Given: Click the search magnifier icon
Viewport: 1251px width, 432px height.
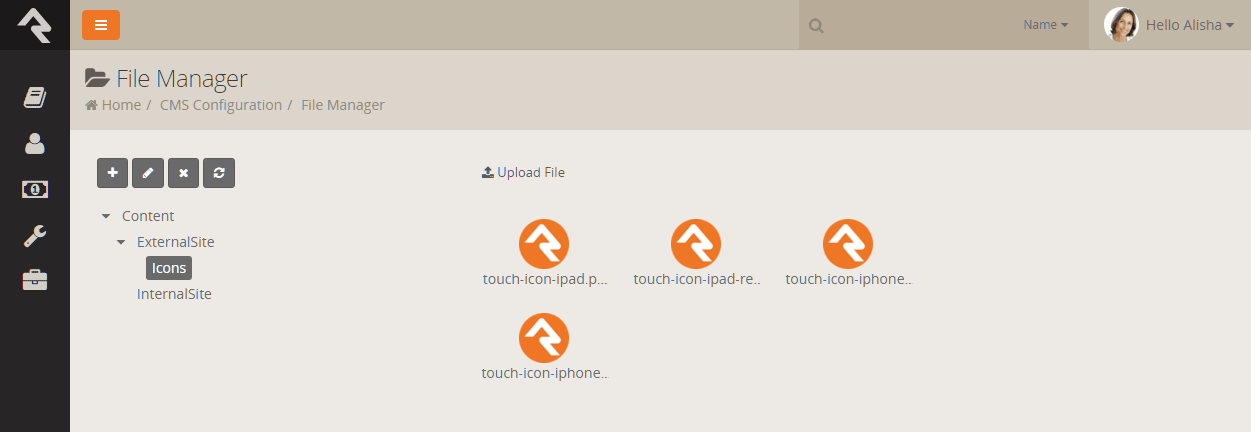Looking at the screenshot, I should pyautogui.click(x=816, y=25).
